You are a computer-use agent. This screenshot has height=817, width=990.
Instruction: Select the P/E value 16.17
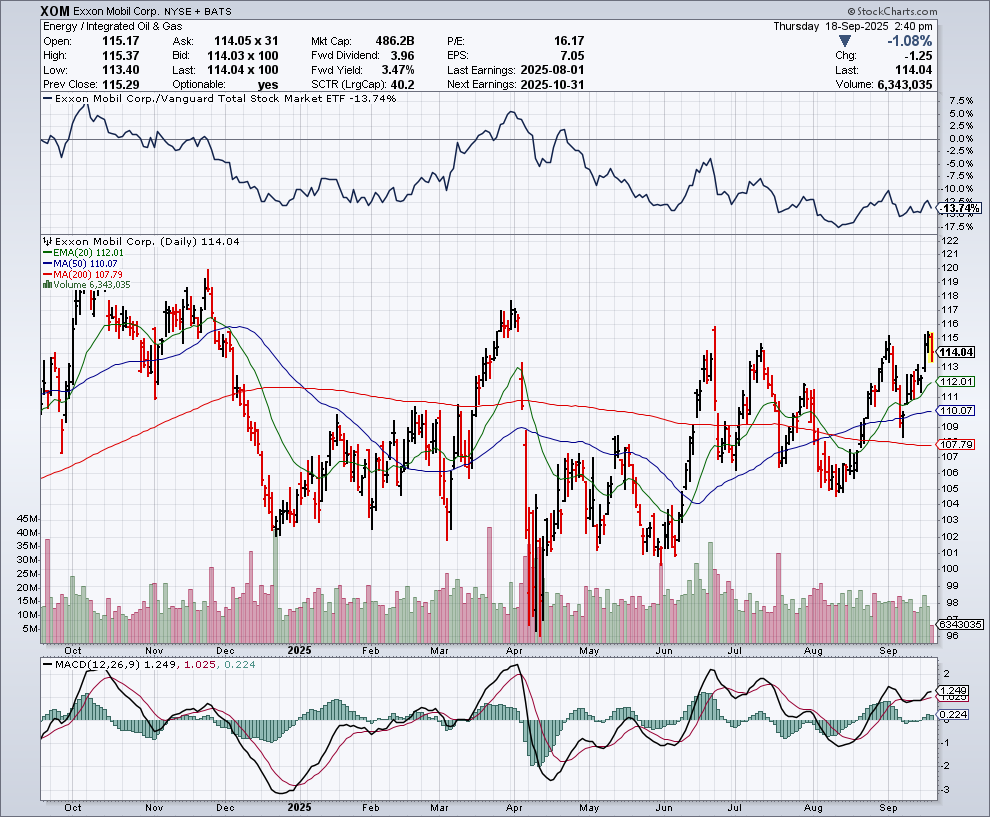[x=569, y=41]
